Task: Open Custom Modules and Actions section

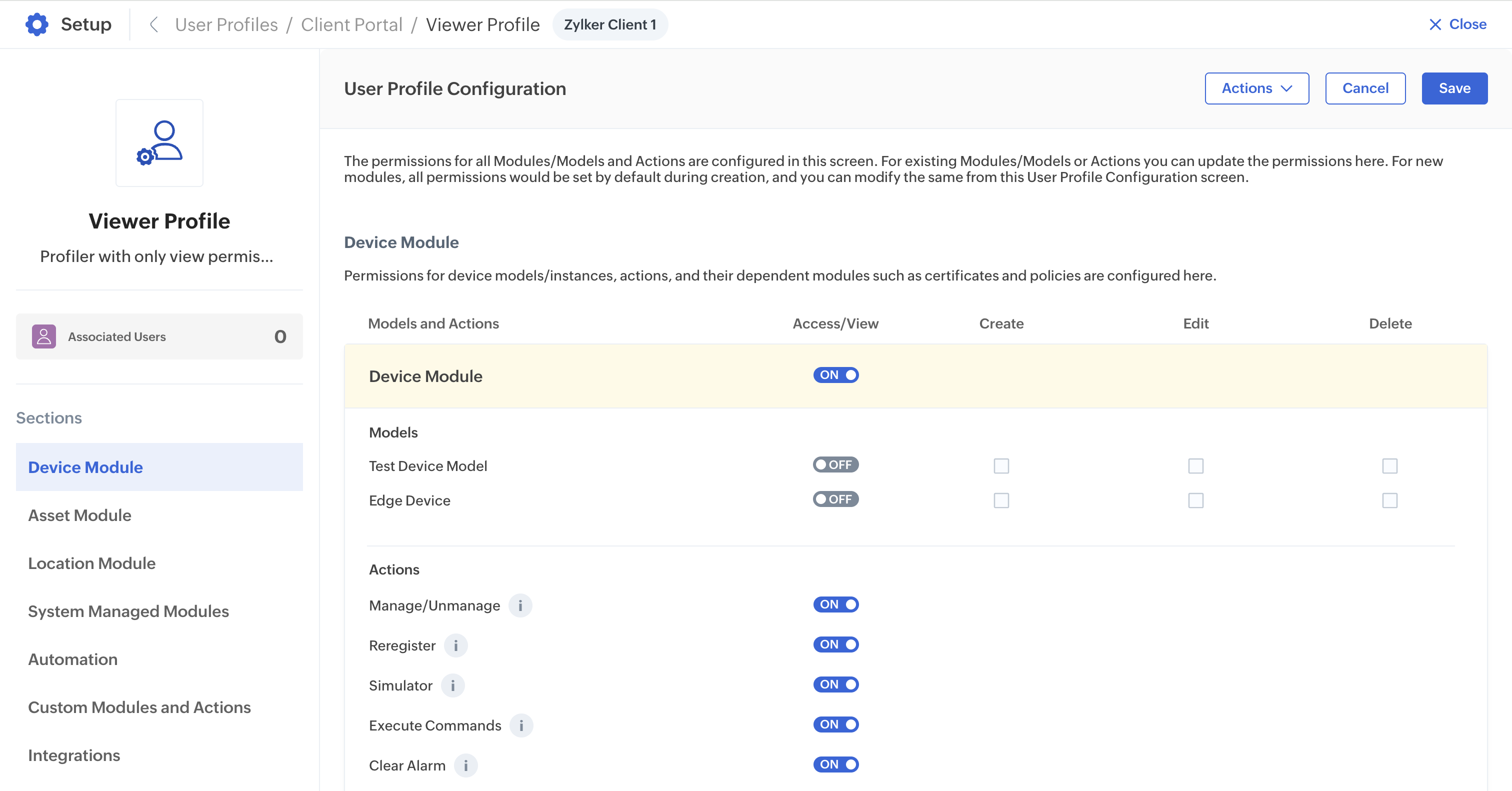Action: (x=139, y=707)
